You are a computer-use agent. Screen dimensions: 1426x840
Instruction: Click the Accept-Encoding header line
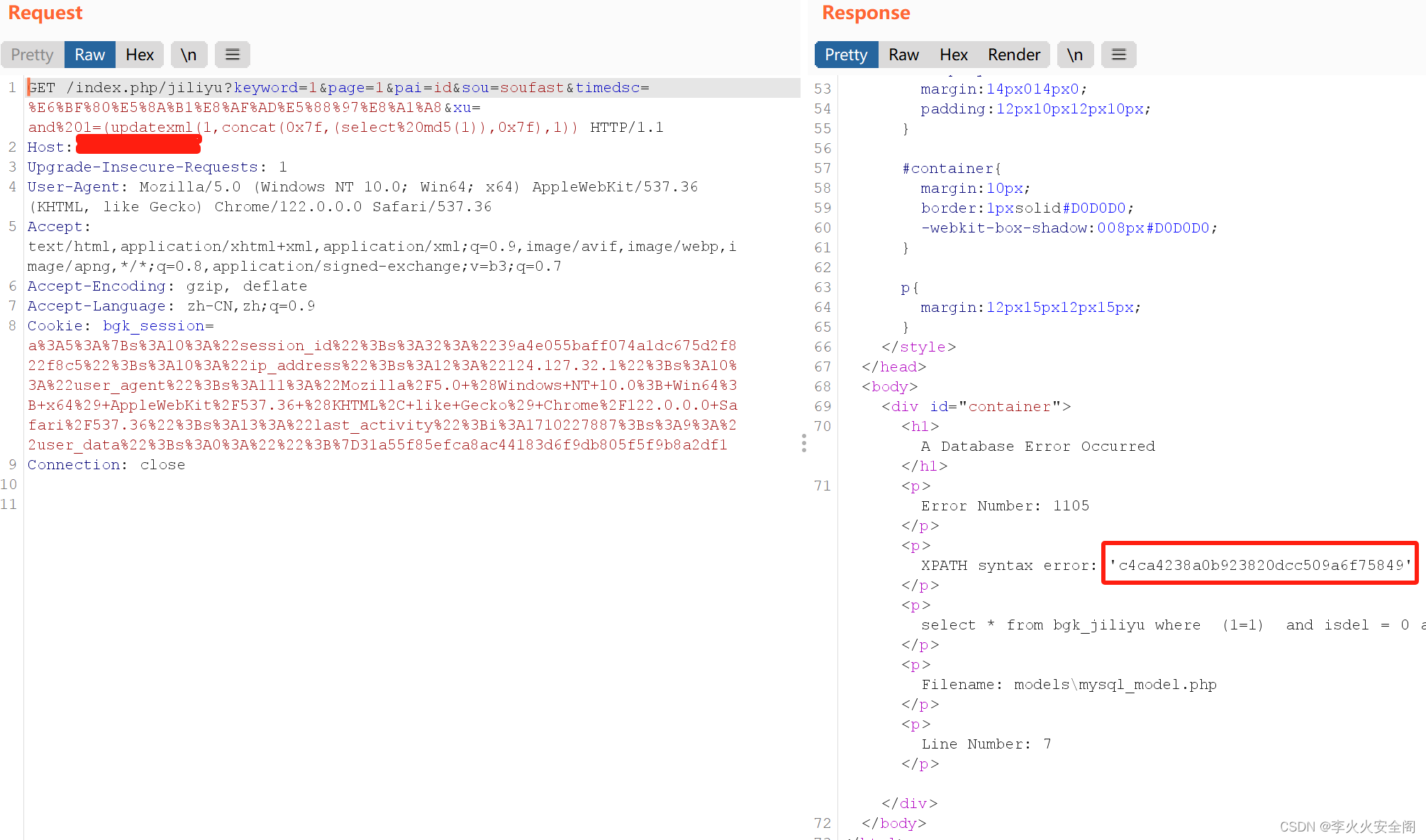[x=167, y=286]
